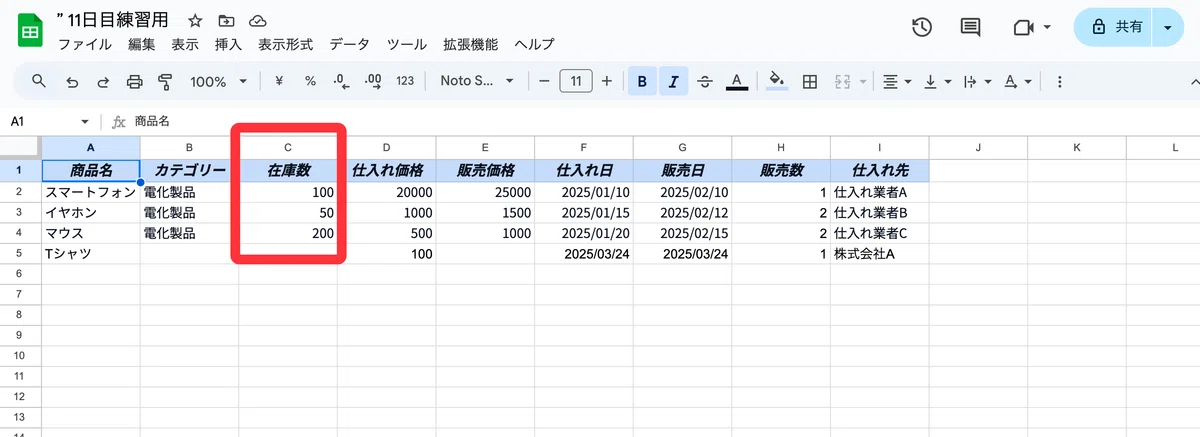
Task: Toggle strikethrough formatting
Action: (705, 81)
